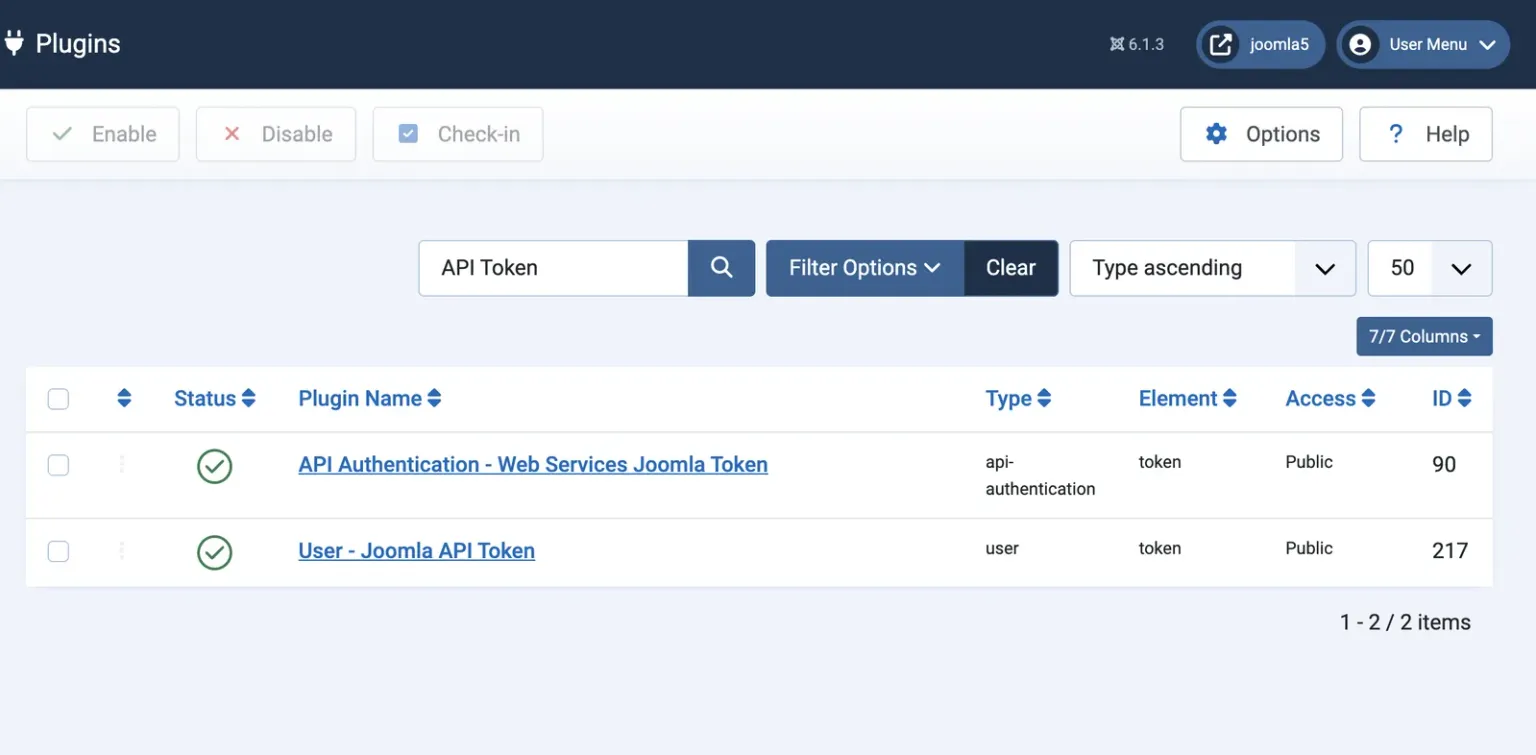Sort by ordering using header arrows icon

pos(124,398)
